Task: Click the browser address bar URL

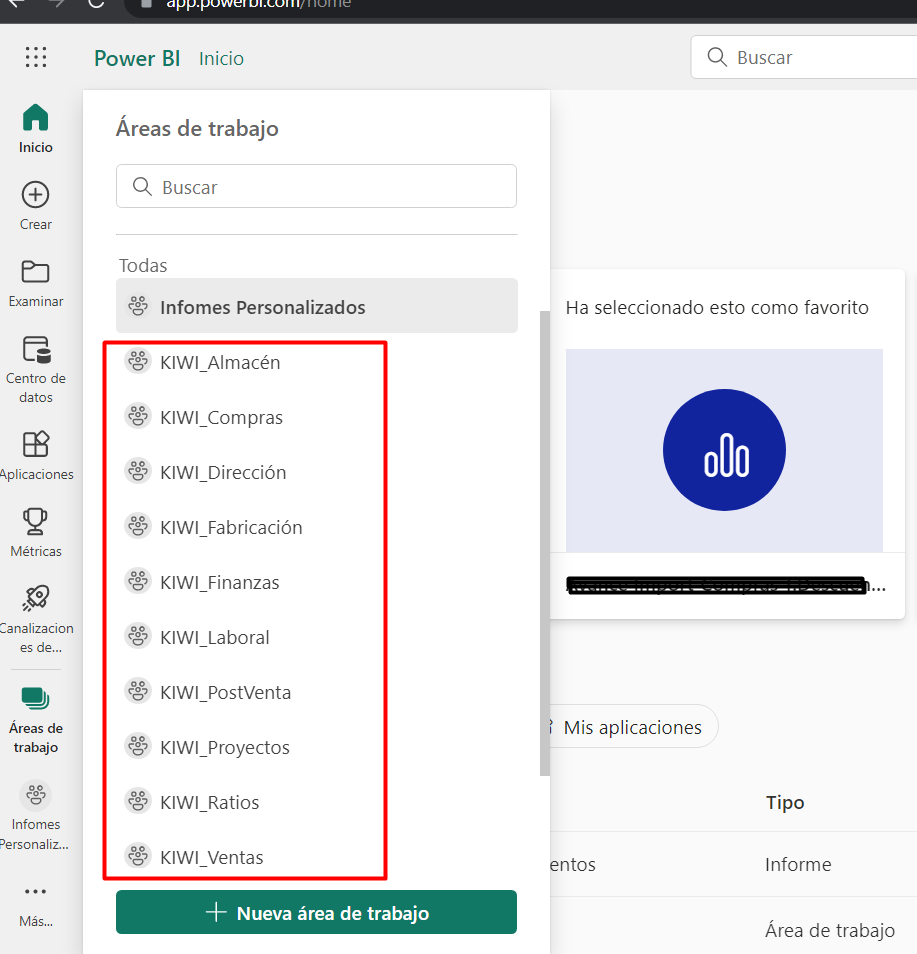Action: click(259, 4)
